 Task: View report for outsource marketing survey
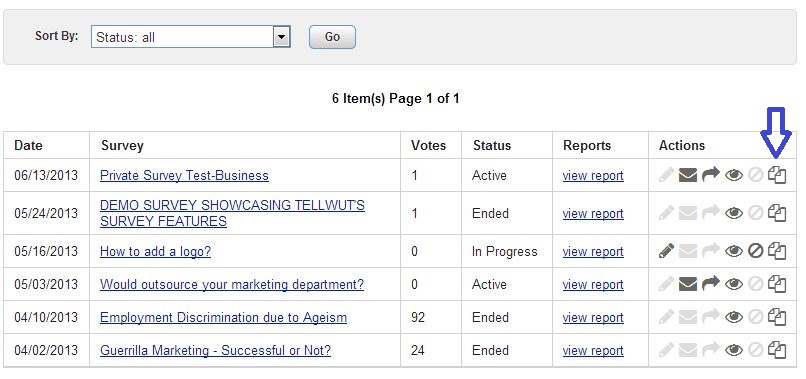coord(593,284)
